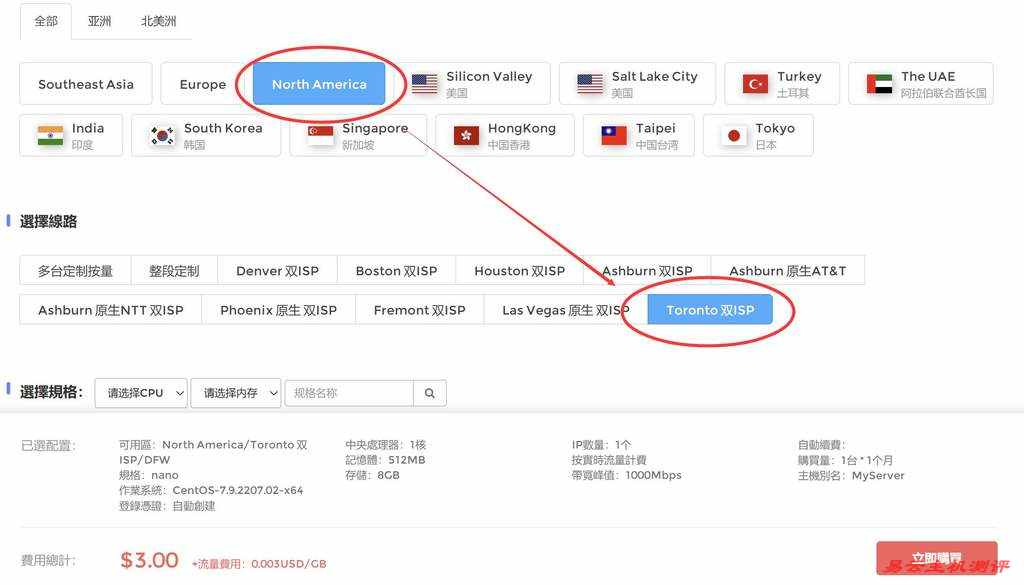Click the 規格 nano text
The width and height of the screenshot is (1024, 585).
[x=148, y=475]
